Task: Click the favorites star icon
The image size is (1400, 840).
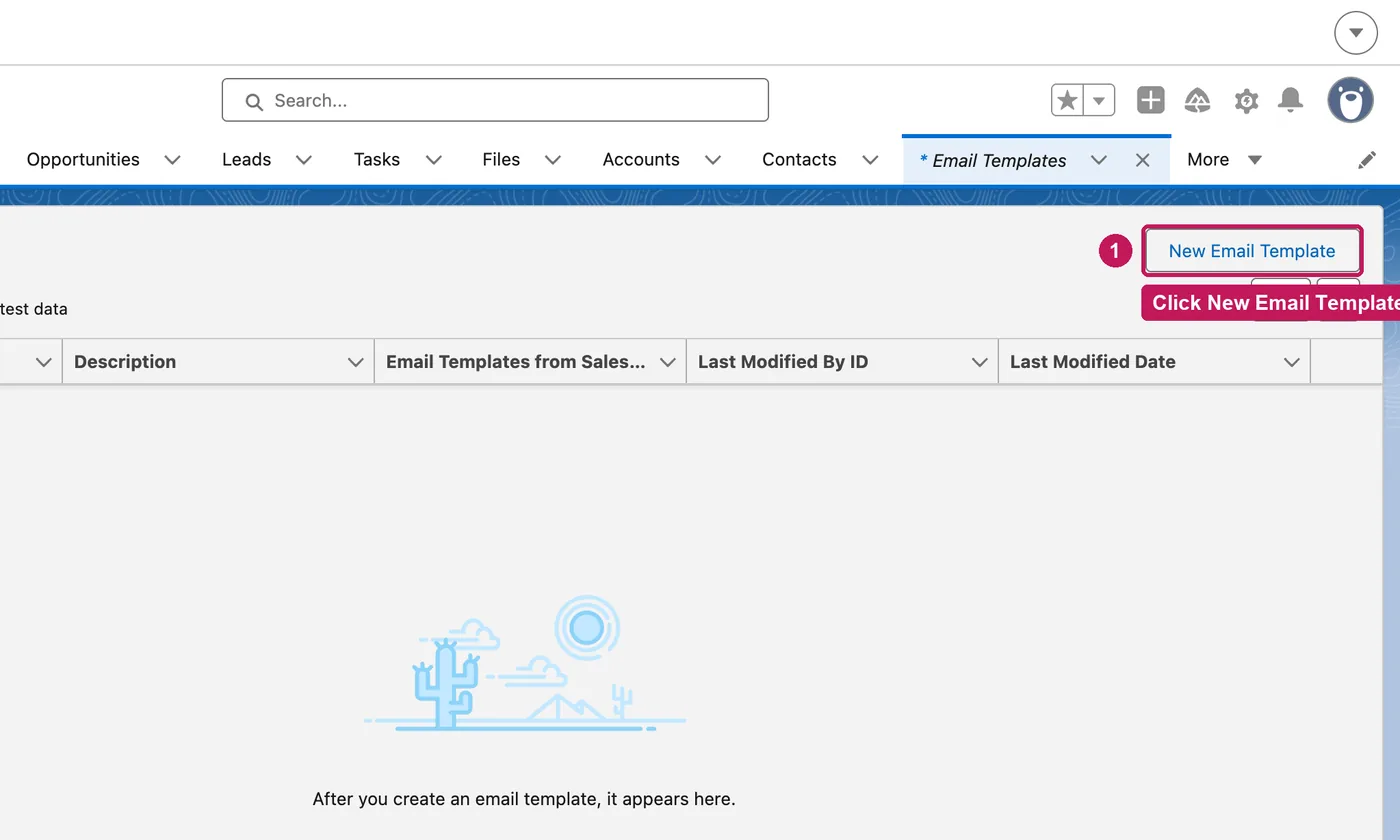Action: click(x=1068, y=100)
